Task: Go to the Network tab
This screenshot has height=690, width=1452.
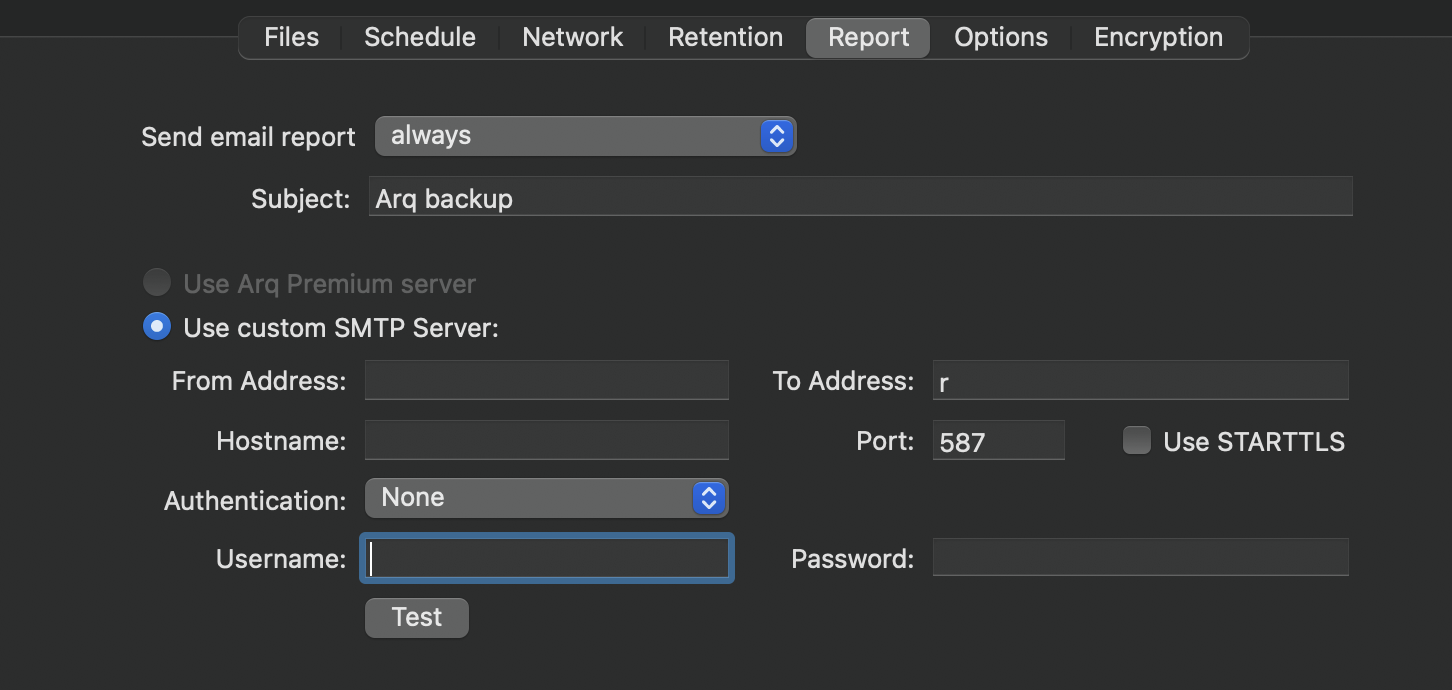Action: point(572,38)
